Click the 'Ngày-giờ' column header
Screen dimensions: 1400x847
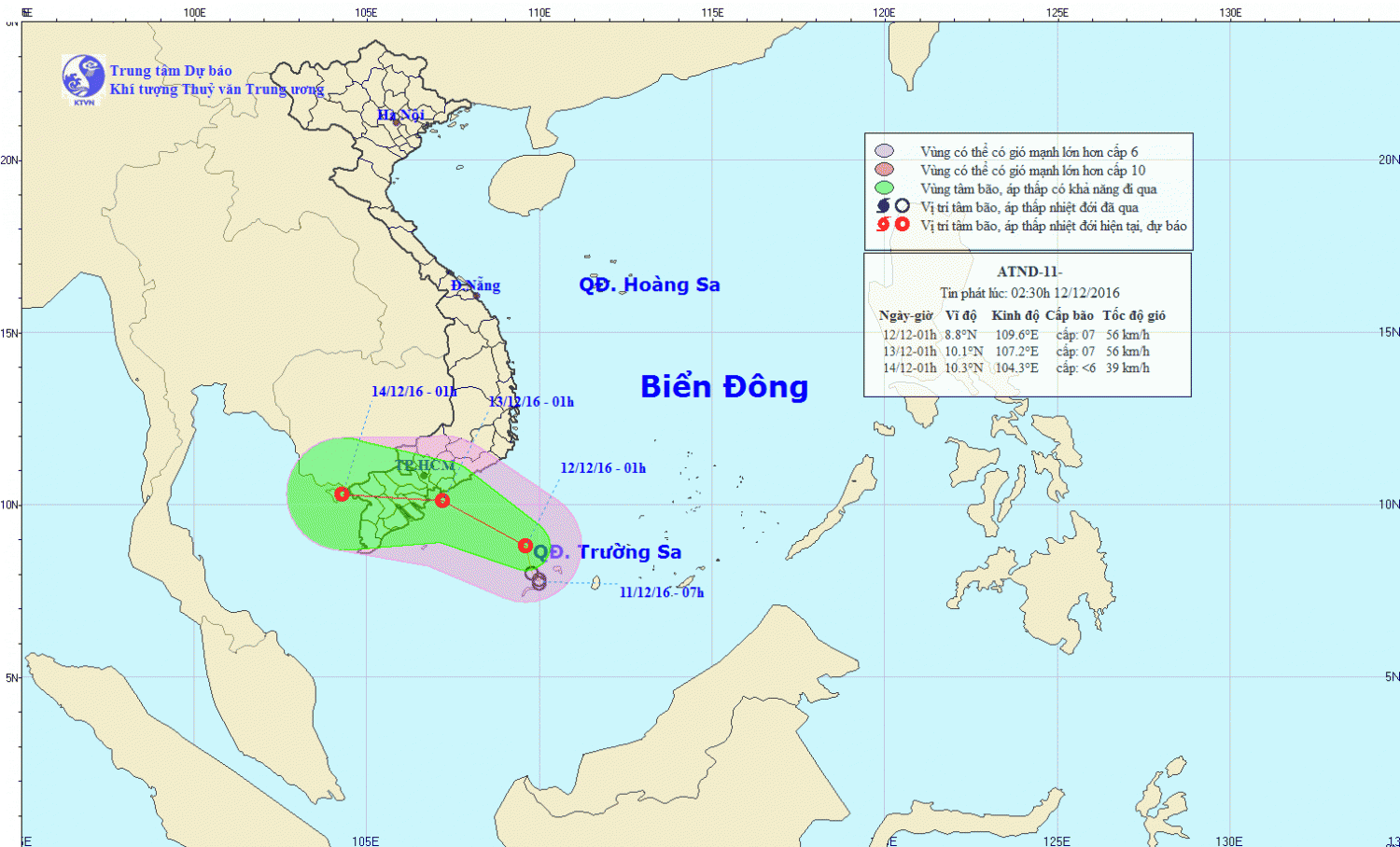(905, 316)
